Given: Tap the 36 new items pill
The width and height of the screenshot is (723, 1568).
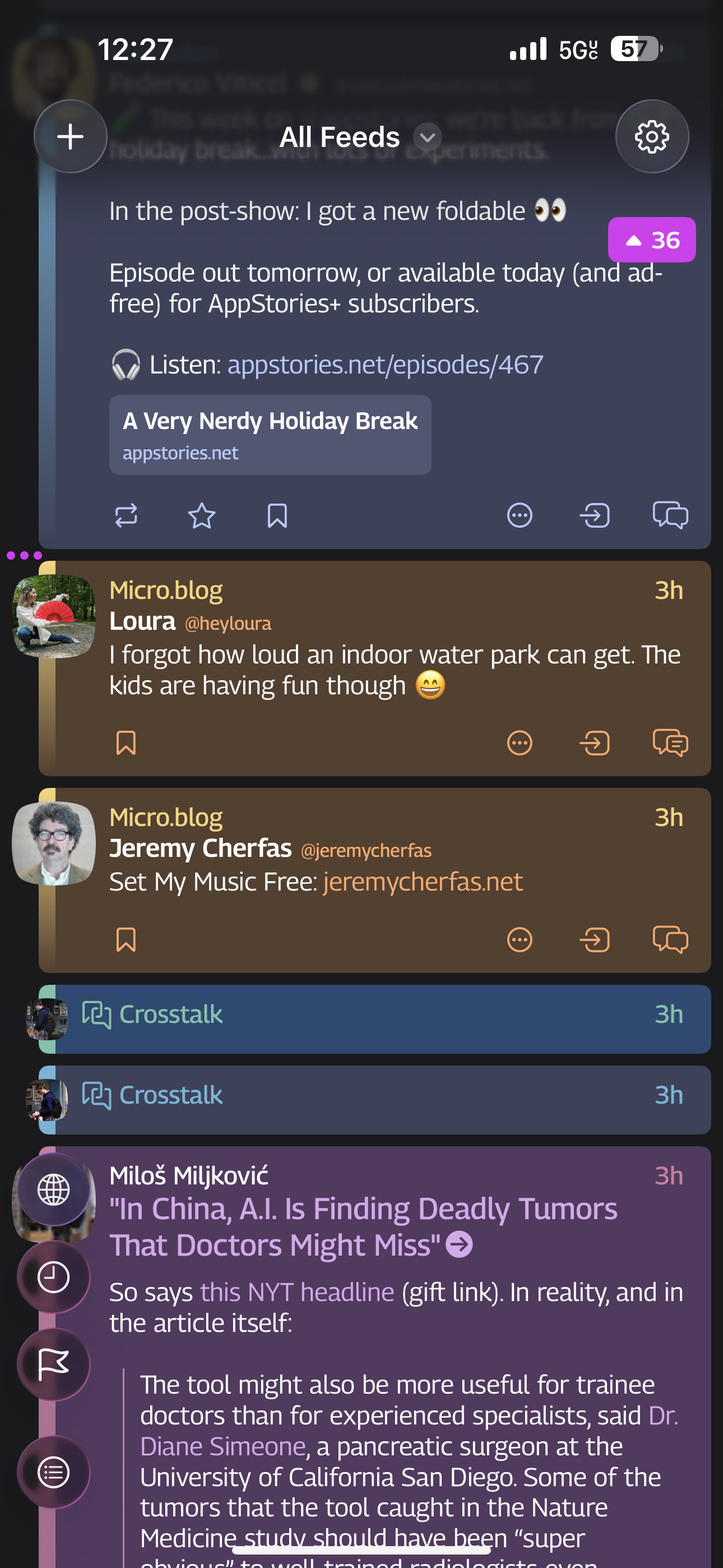Looking at the screenshot, I should pos(652,241).
